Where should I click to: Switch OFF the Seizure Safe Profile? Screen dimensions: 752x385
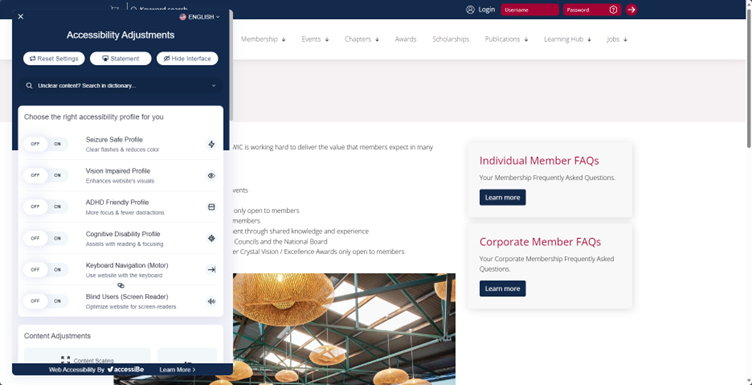click(35, 144)
